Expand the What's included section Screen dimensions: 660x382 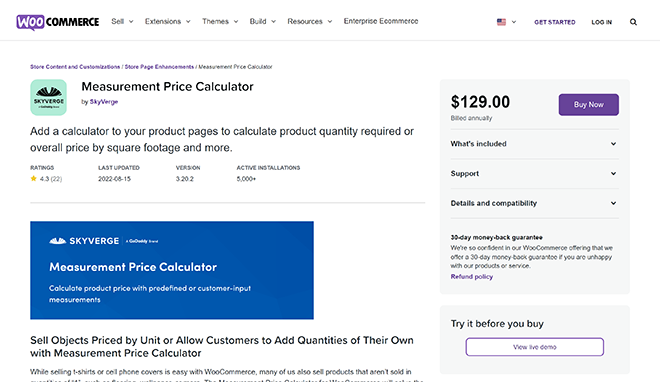[x=535, y=144]
